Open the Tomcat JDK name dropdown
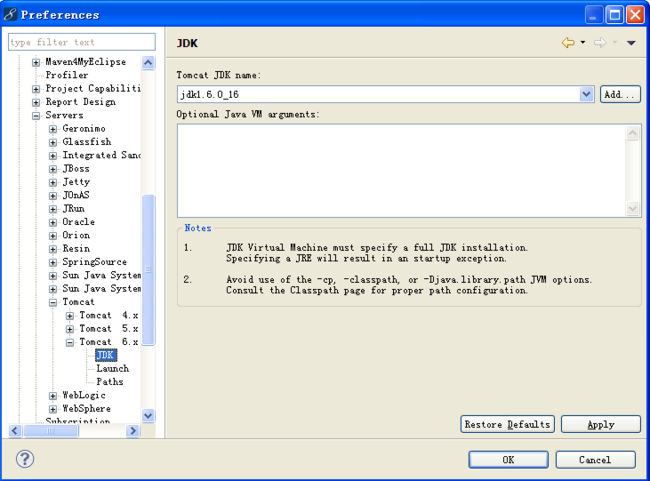Image resolution: width=650 pixels, height=481 pixels. [x=586, y=94]
